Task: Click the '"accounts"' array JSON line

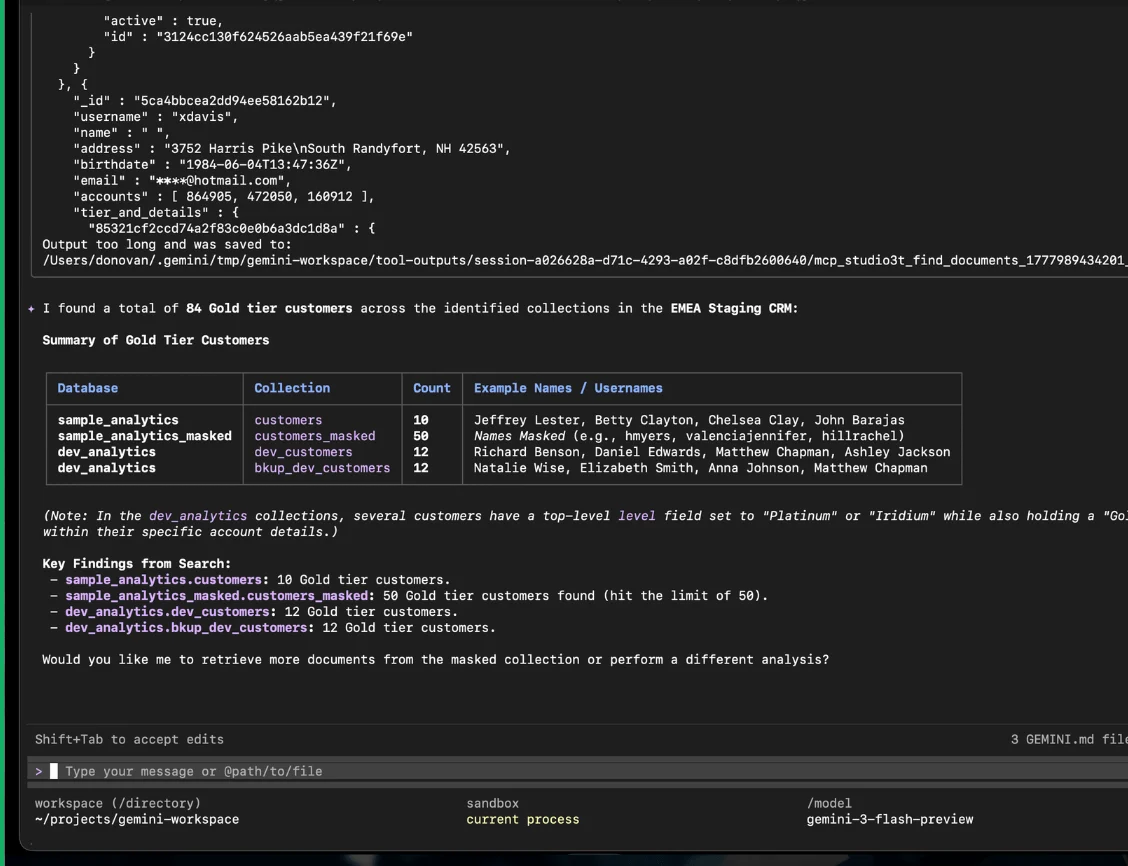Action: 224,196
